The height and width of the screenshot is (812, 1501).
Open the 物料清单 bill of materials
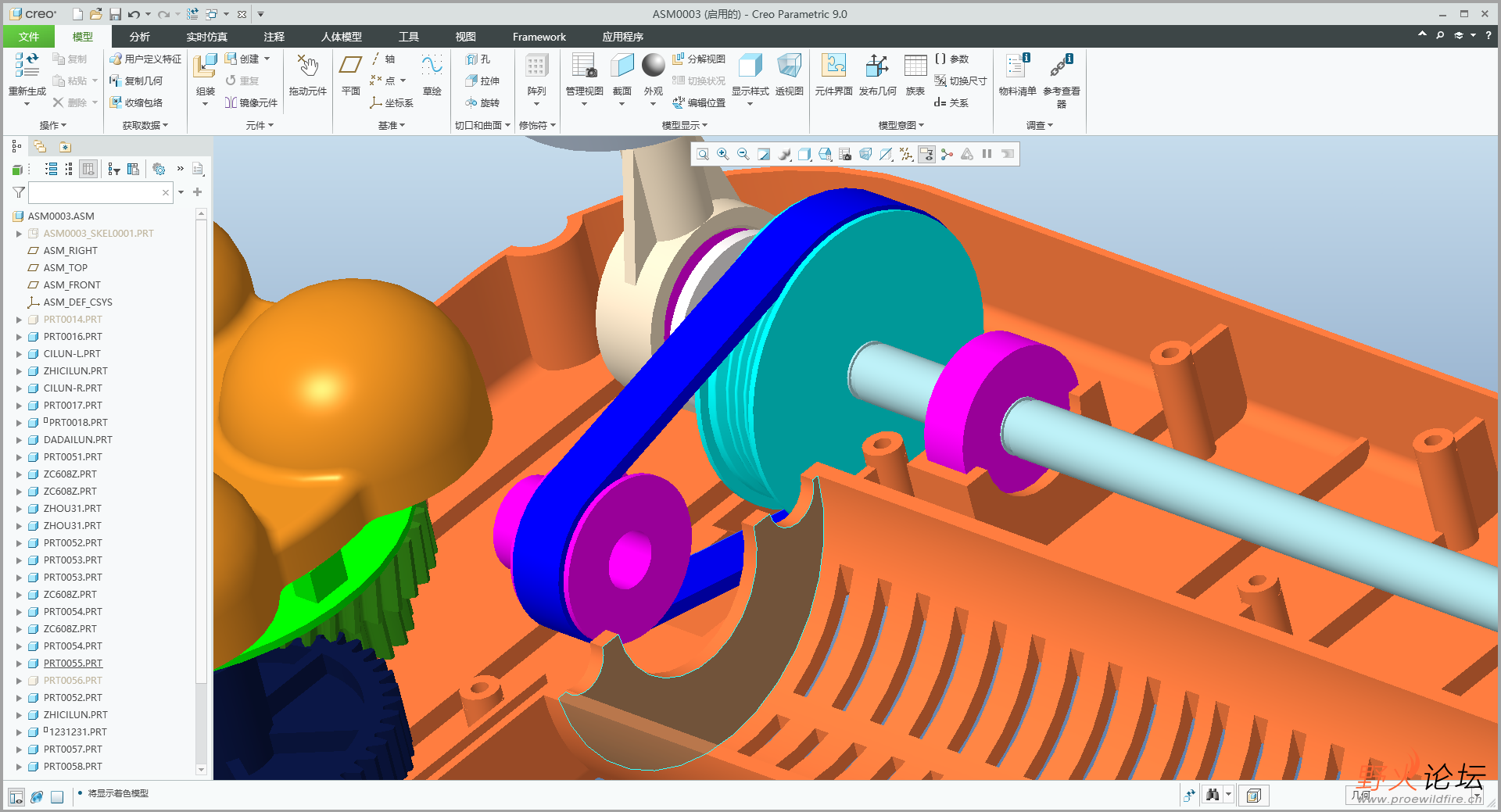pyautogui.click(x=1017, y=66)
